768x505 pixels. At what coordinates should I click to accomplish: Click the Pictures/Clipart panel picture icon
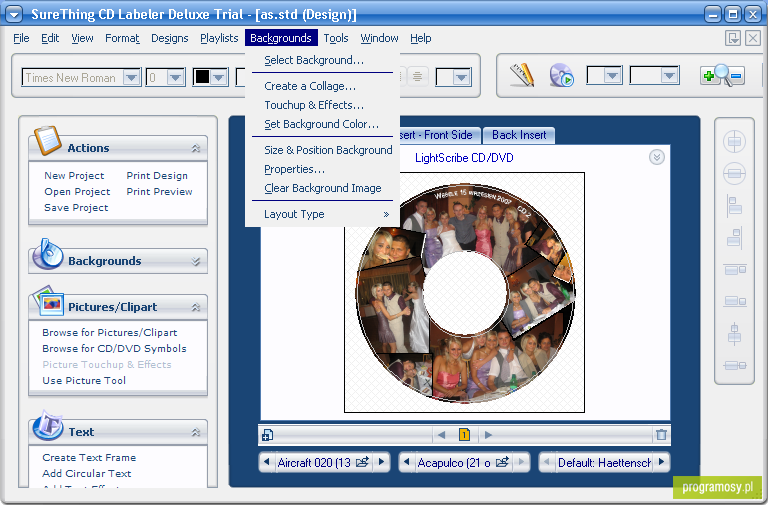[x=48, y=301]
